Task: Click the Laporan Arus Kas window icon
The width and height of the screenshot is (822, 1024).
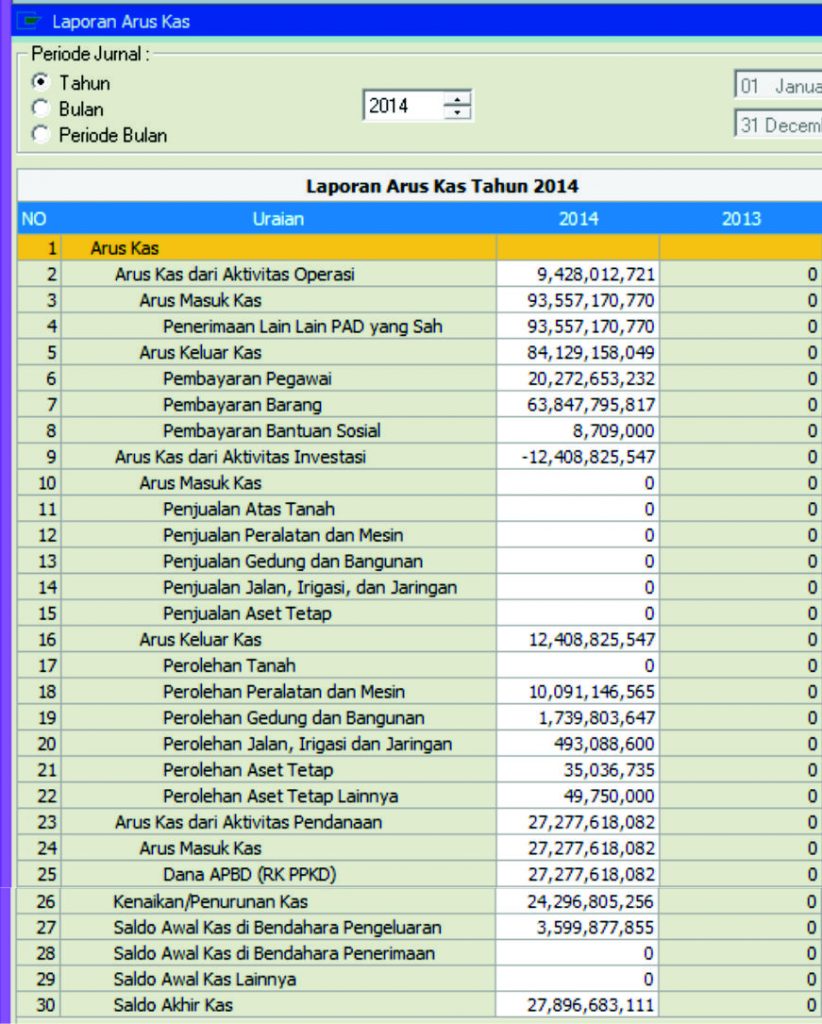Action: 29,22
